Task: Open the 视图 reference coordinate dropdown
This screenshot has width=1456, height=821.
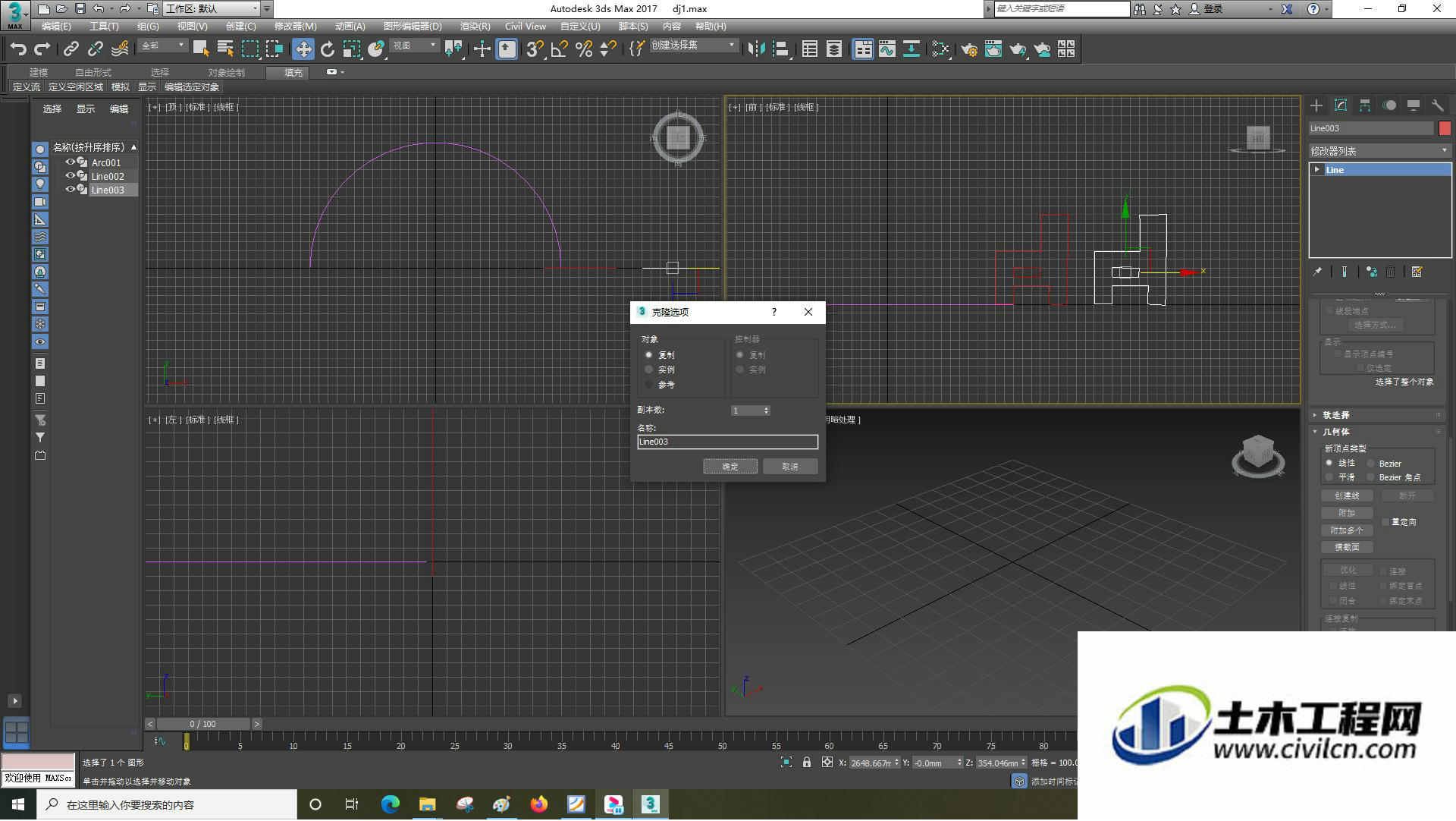Action: 415,46
